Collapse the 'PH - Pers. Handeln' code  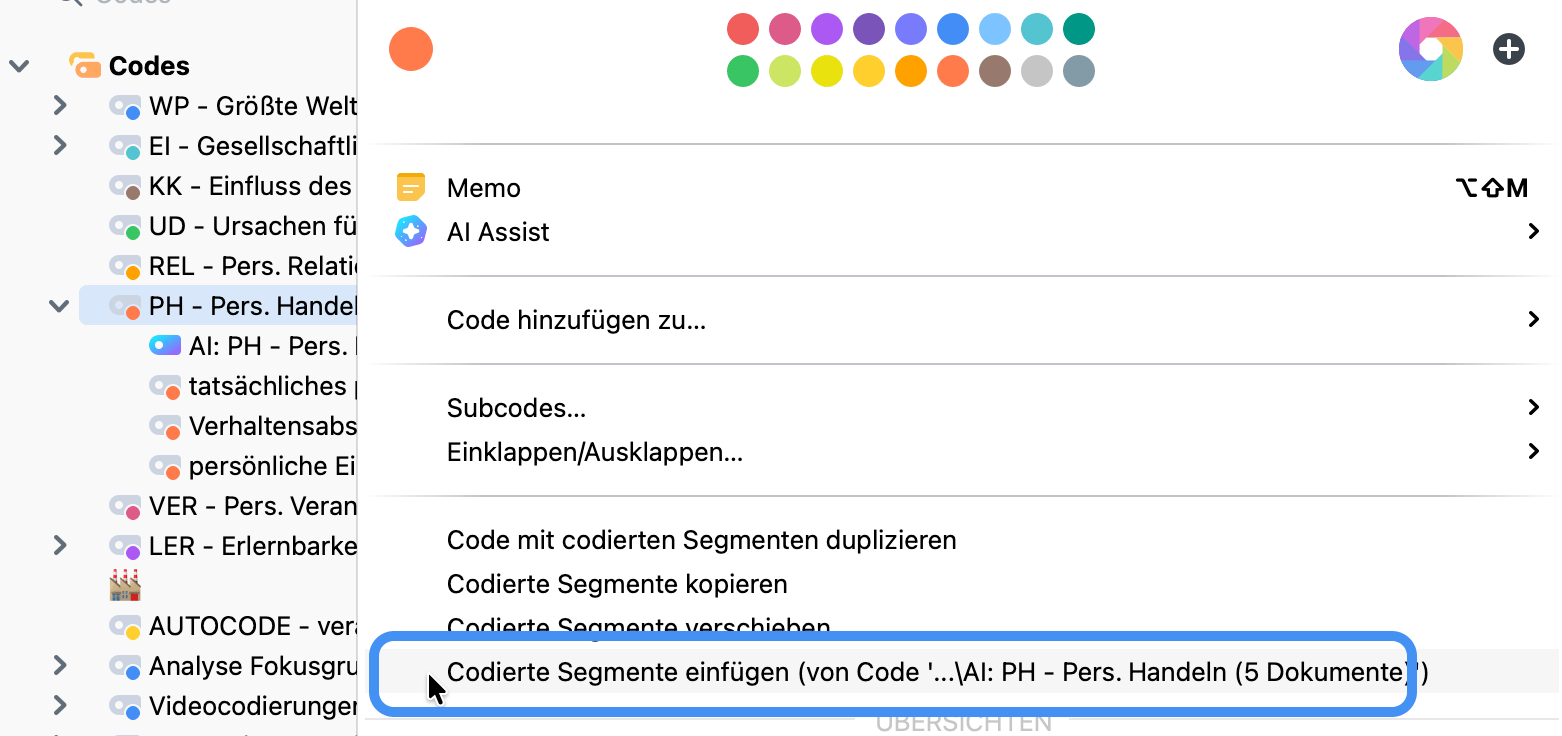point(58,305)
